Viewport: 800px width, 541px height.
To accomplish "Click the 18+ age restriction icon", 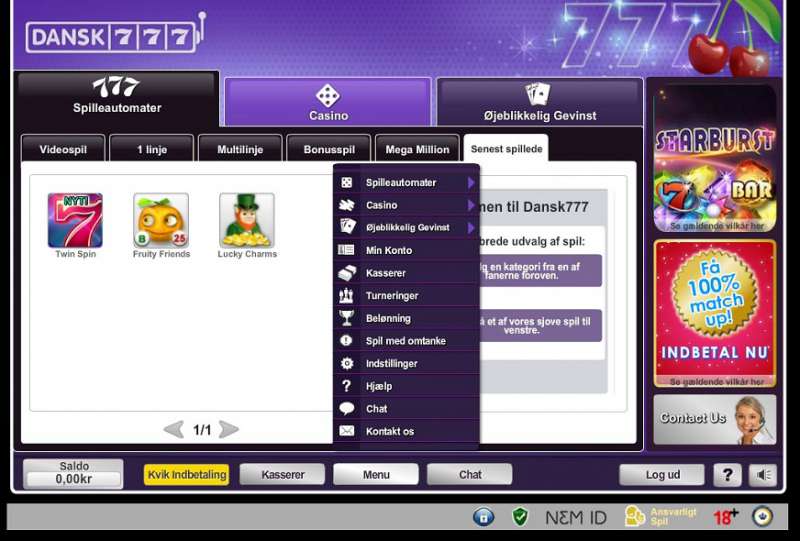I will (x=725, y=517).
